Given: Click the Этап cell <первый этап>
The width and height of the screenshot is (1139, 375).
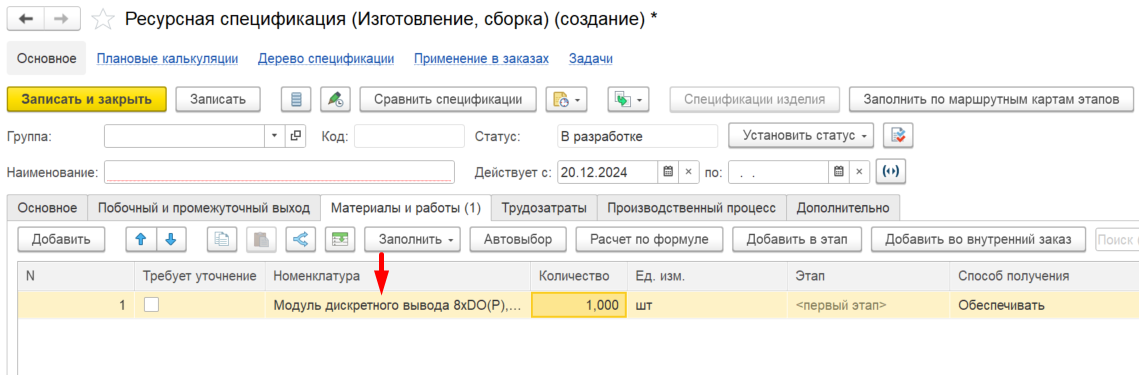Looking at the screenshot, I should pos(868,305).
